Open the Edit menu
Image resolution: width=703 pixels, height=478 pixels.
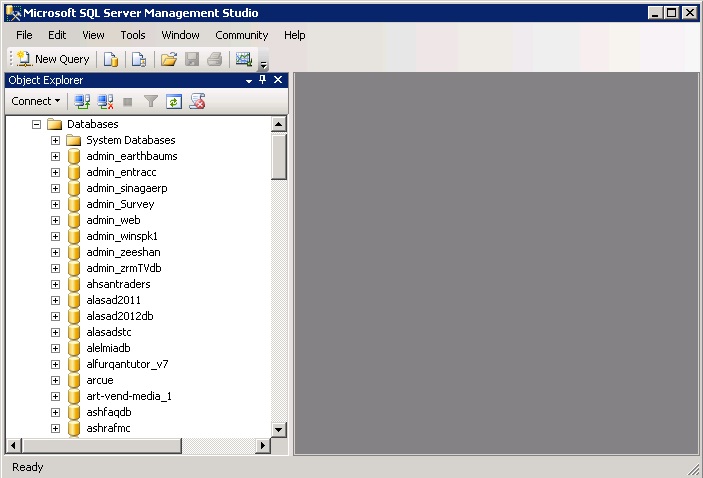pyautogui.click(x=57, y=35)
